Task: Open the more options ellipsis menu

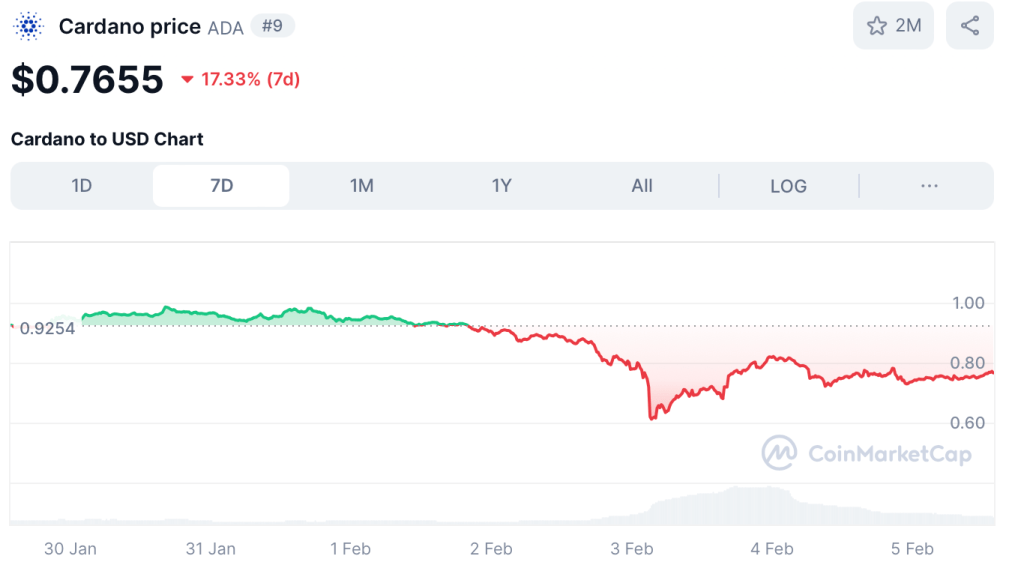Action: 928,186
